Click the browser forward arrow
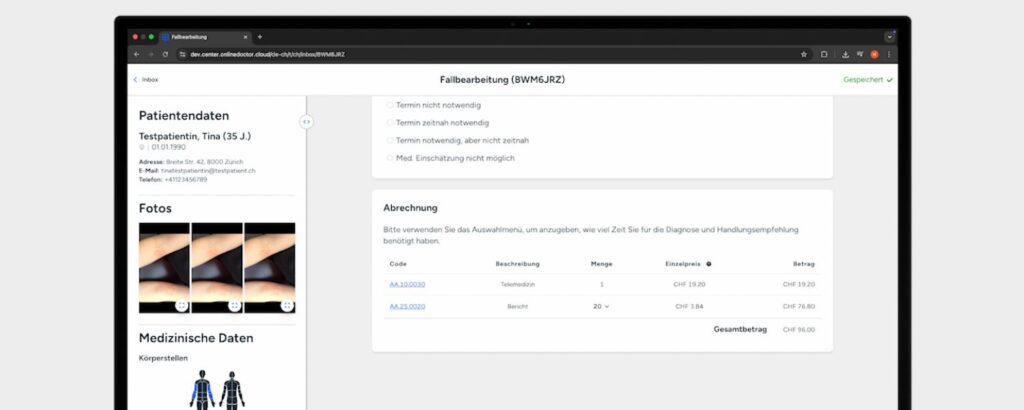The image size is (1024, 410). pyautogui.click(x=151, y=54)
